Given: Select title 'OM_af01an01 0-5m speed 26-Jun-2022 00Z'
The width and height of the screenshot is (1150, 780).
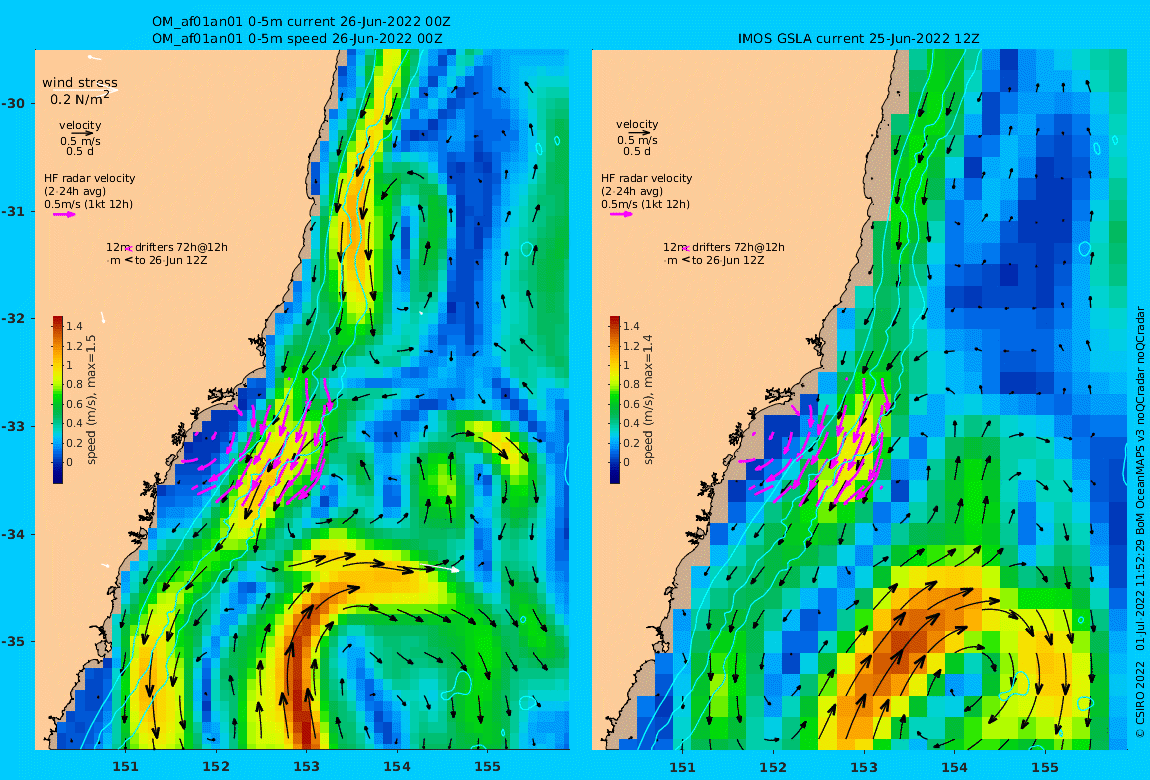Looking at the screenshot, I should [297, 38].
